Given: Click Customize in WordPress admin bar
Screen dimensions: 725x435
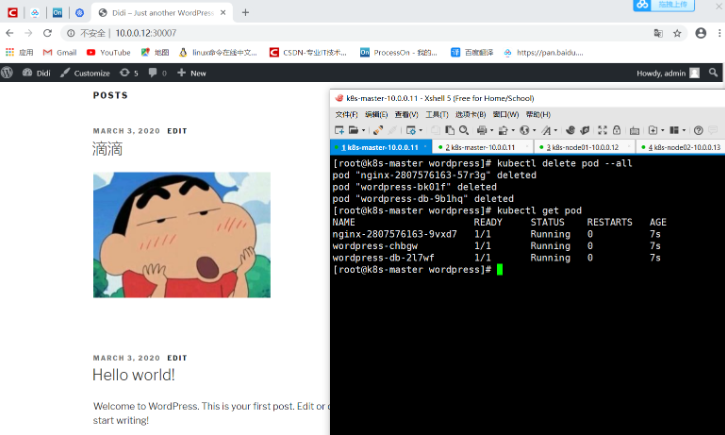Looking at the screenshot, I should click(85, 73).
